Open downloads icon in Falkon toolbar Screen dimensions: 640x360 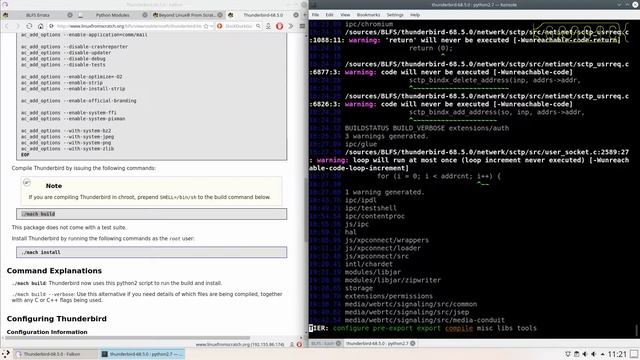(x=269, y=26)
